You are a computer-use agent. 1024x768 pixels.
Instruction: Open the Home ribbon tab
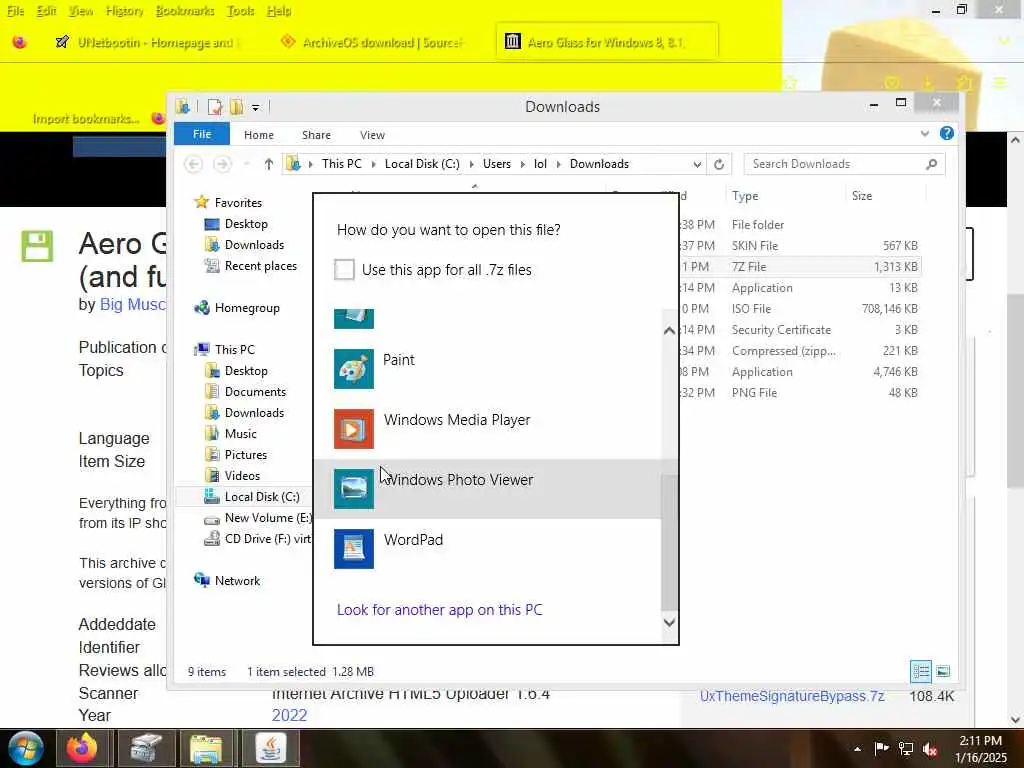coord(259,135)
